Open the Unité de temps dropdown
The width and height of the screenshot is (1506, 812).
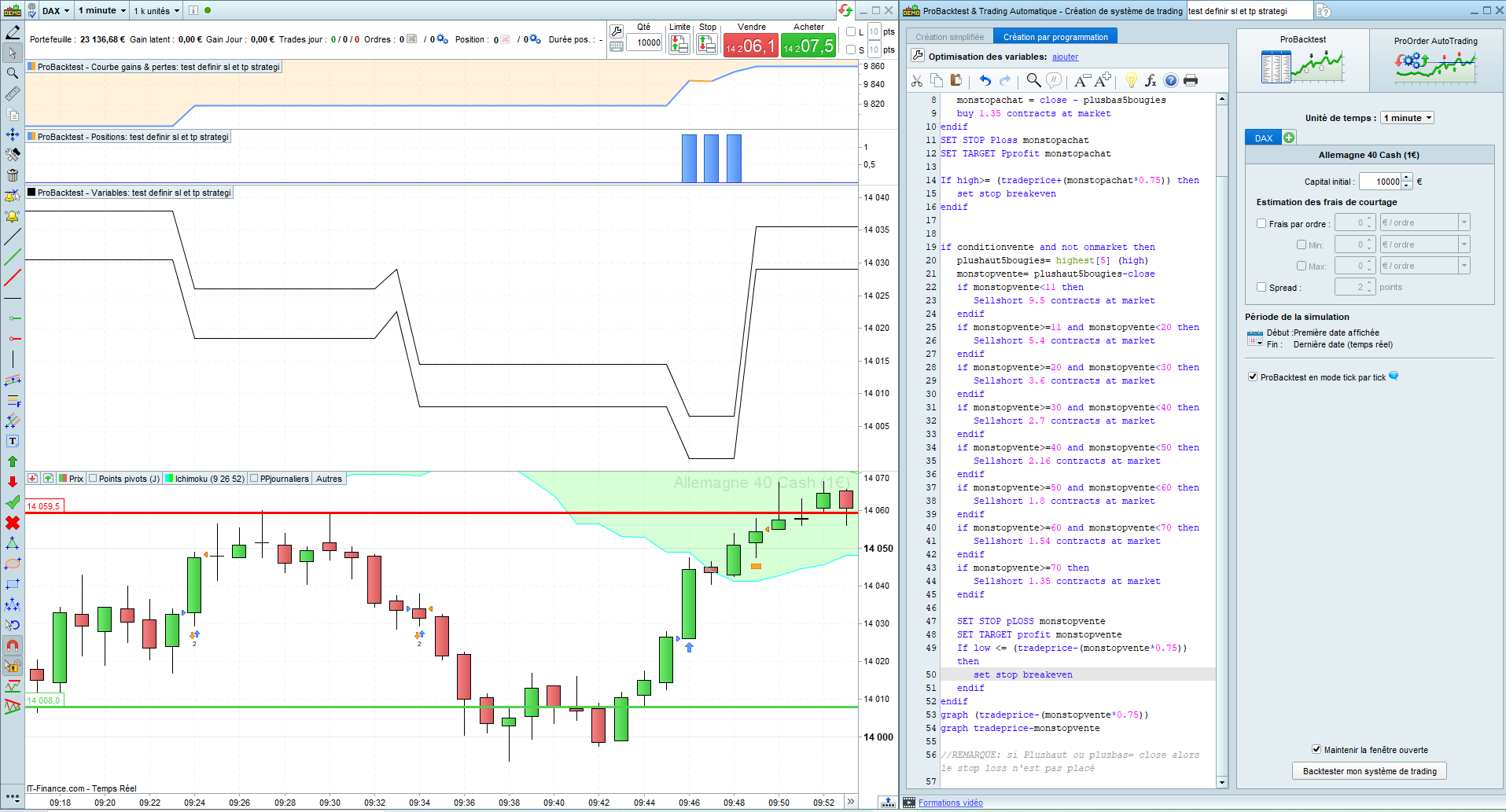[x=1408, y=118]
